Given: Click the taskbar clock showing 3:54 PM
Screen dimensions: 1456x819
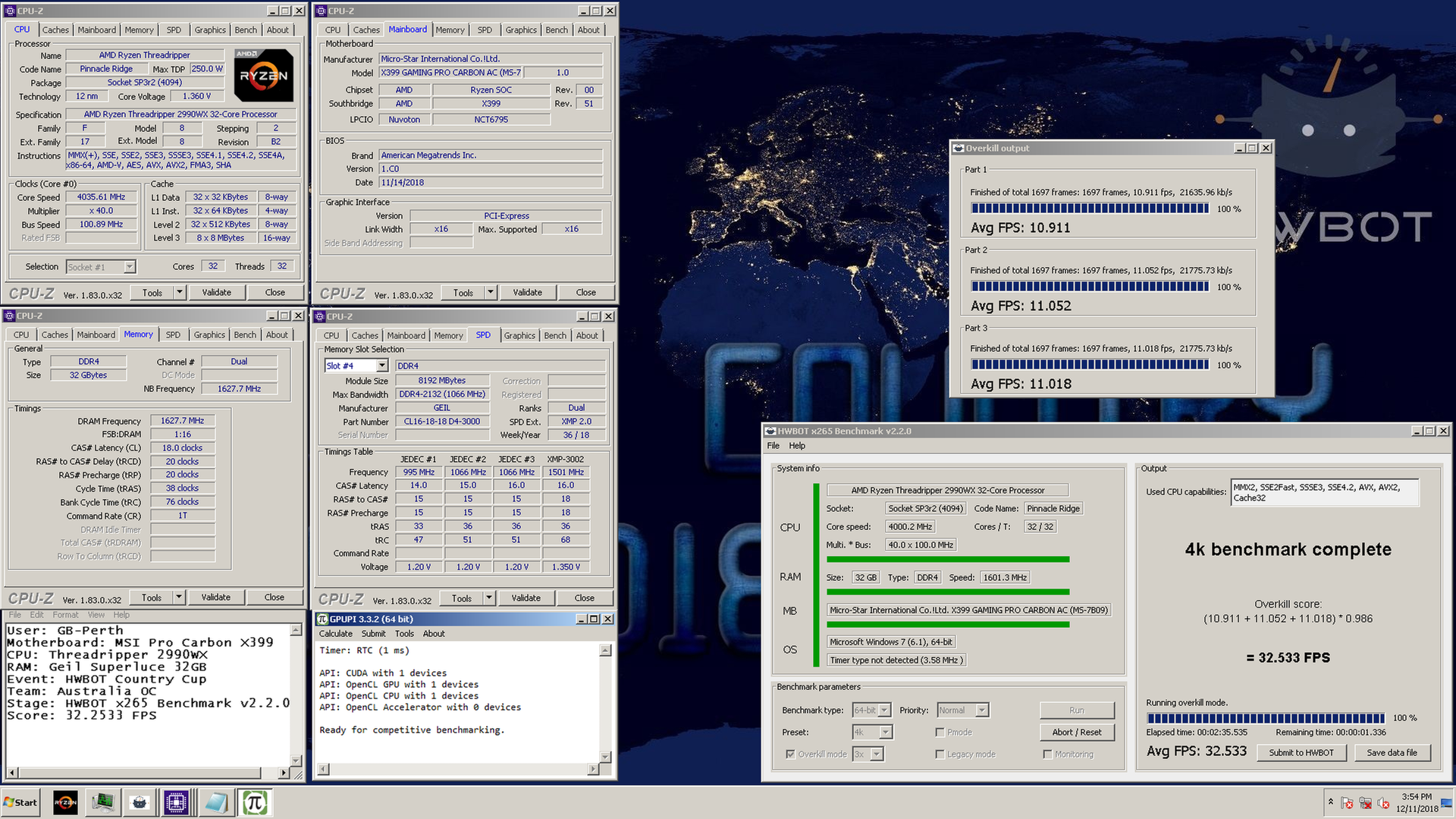Looking at the screenshot, I should click(x=1417, y=802).
